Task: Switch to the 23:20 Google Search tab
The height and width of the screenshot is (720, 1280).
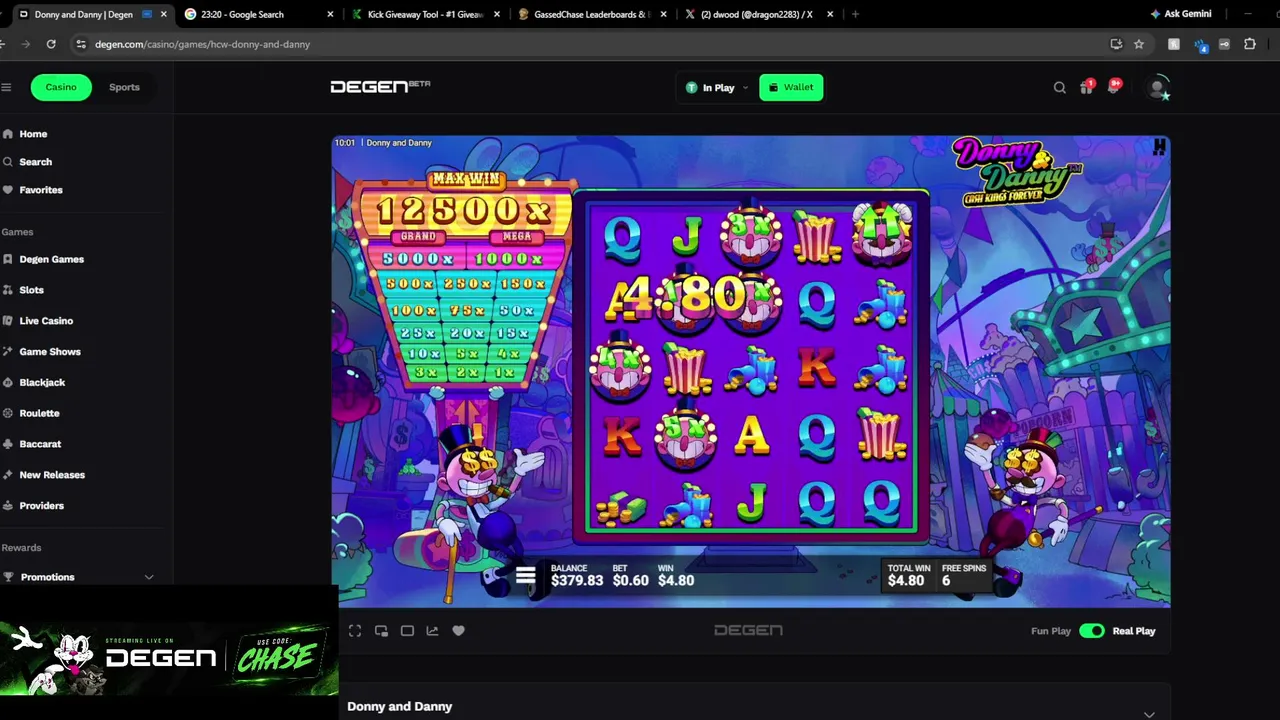Action: (259, 14)
